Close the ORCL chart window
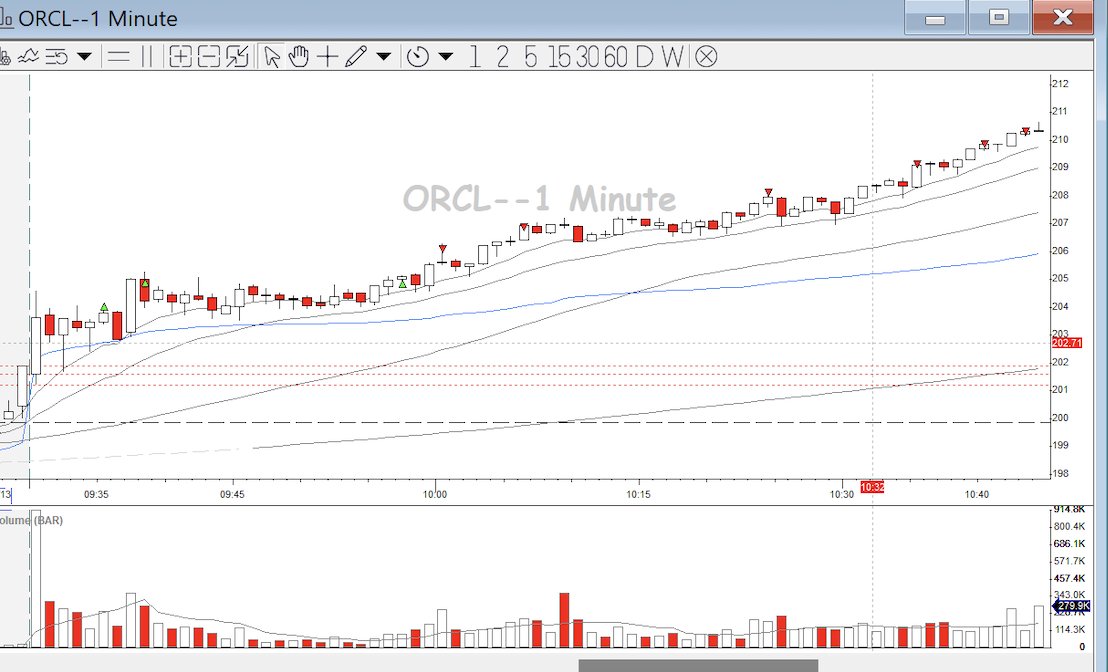Viewport: 1108px width, 672px height. (x=1063, y=17)
